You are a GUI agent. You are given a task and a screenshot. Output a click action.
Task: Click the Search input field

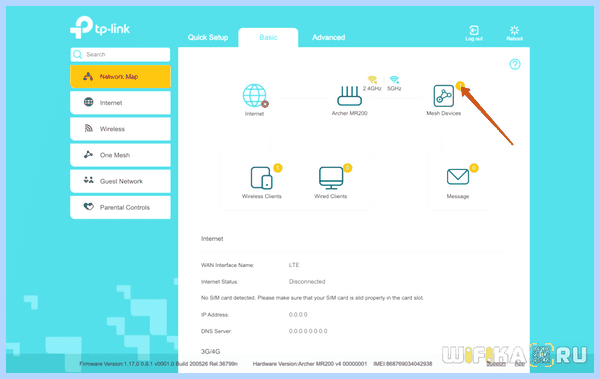click(120, 54)
